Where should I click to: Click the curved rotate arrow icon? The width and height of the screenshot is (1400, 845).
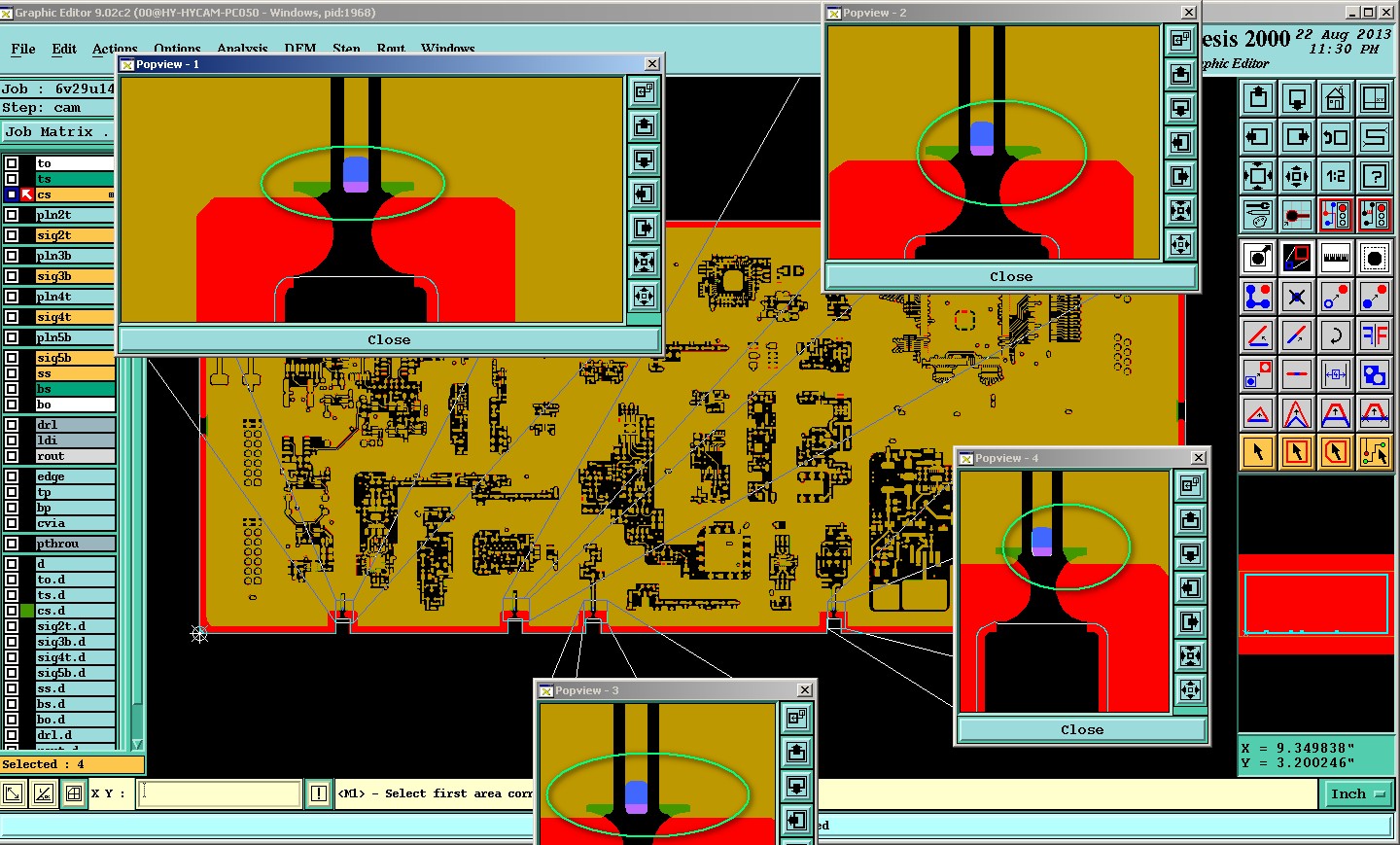[x=1336, y=335]
